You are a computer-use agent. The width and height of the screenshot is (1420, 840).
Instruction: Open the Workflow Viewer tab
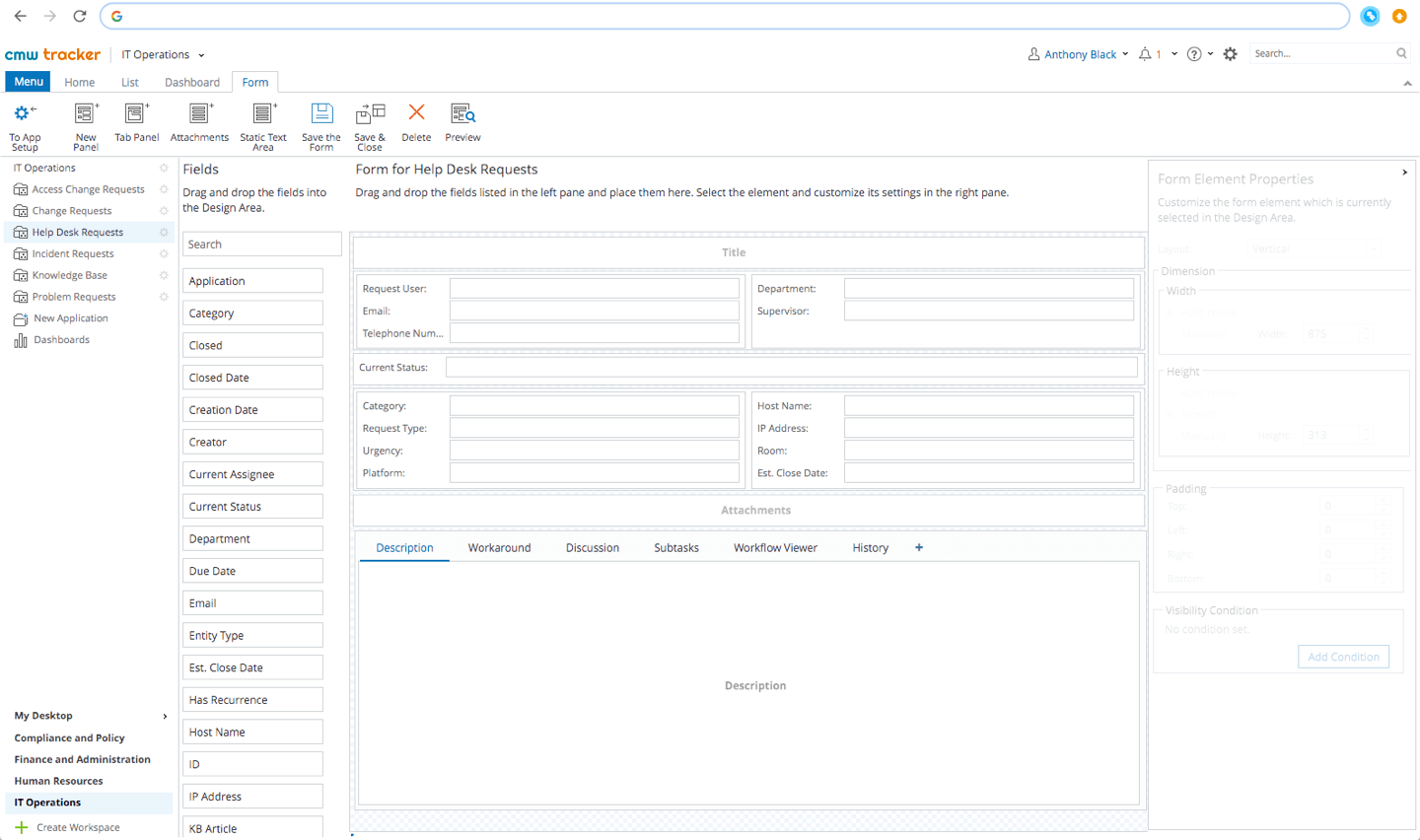775,548
